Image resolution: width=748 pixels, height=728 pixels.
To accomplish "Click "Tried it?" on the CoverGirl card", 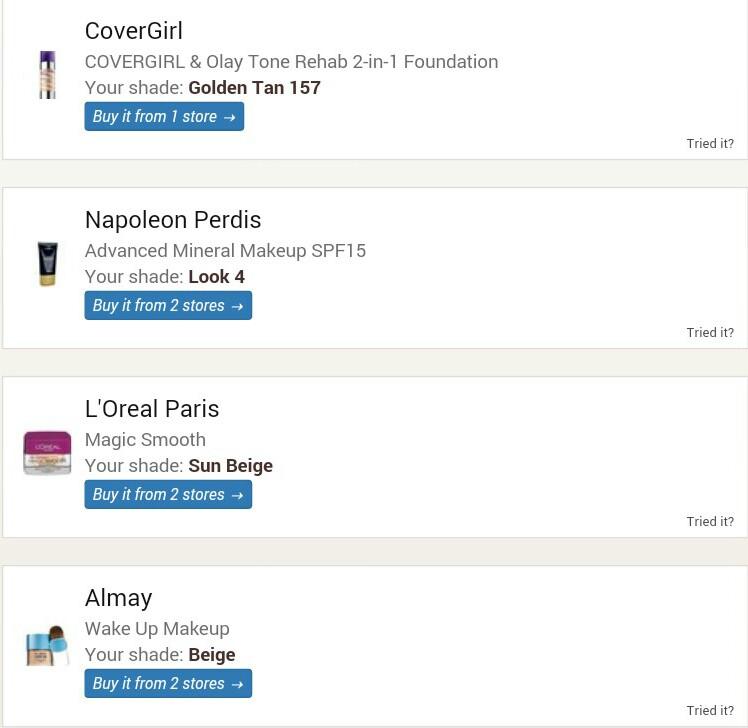I will click(x=709, y=144).
